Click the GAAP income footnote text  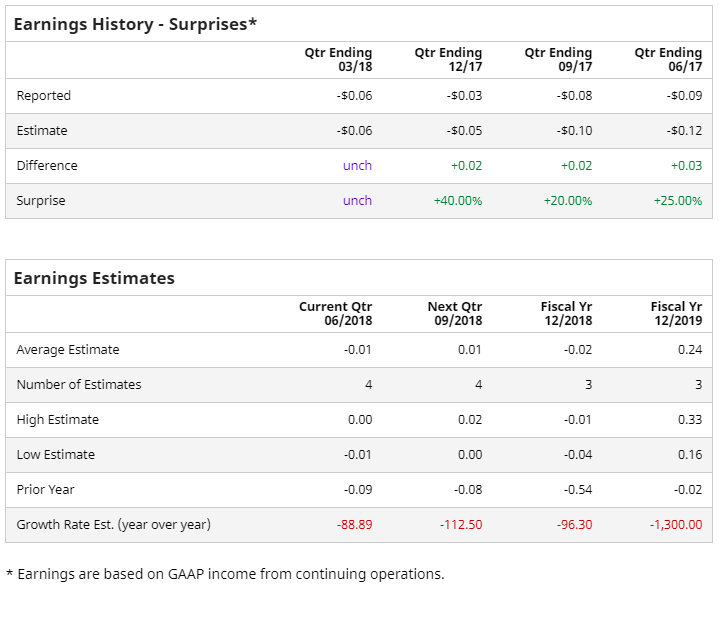pyautogui.click(x=225, y=574)
